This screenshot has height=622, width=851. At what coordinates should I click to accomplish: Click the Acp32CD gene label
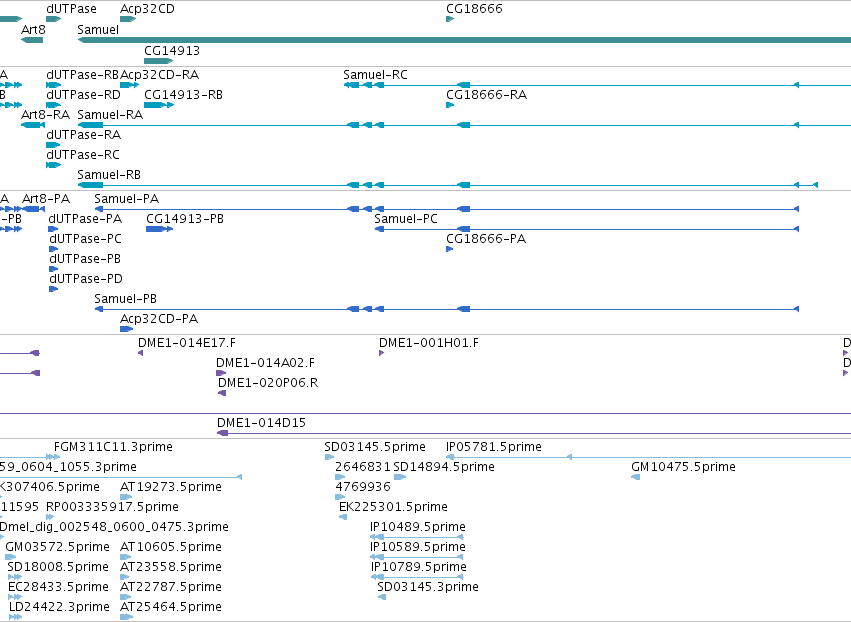[147, 9]
